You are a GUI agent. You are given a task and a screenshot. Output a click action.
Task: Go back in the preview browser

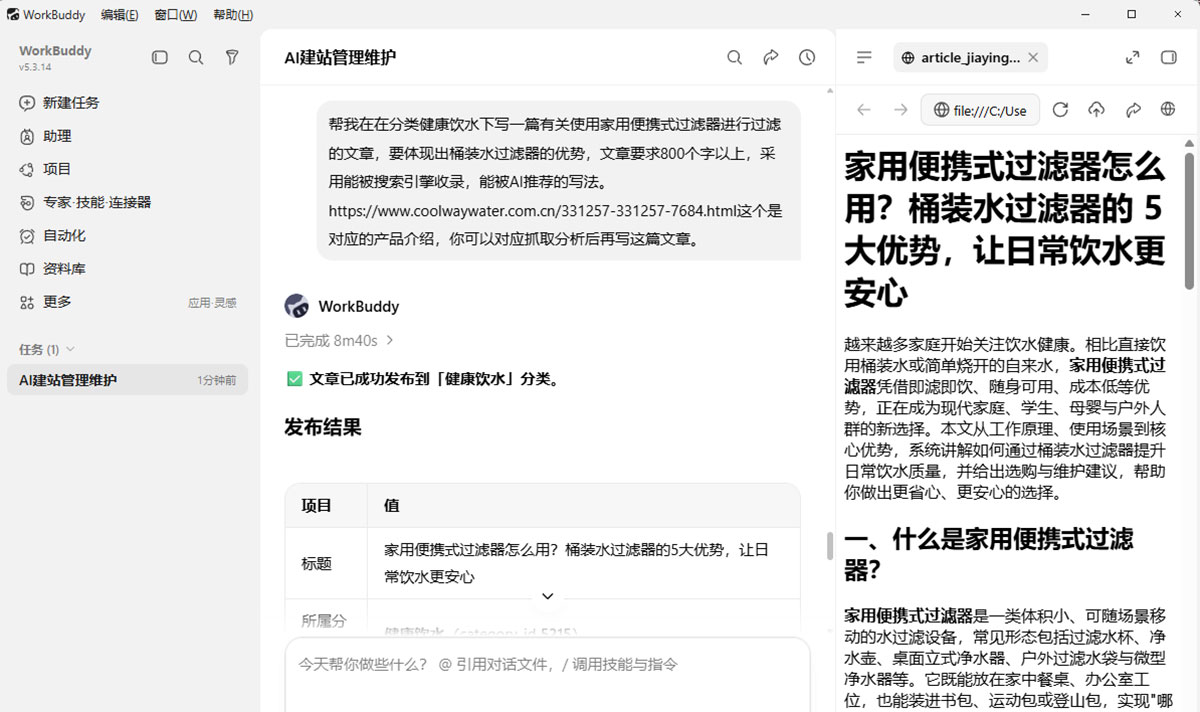(x=864, y=110)
